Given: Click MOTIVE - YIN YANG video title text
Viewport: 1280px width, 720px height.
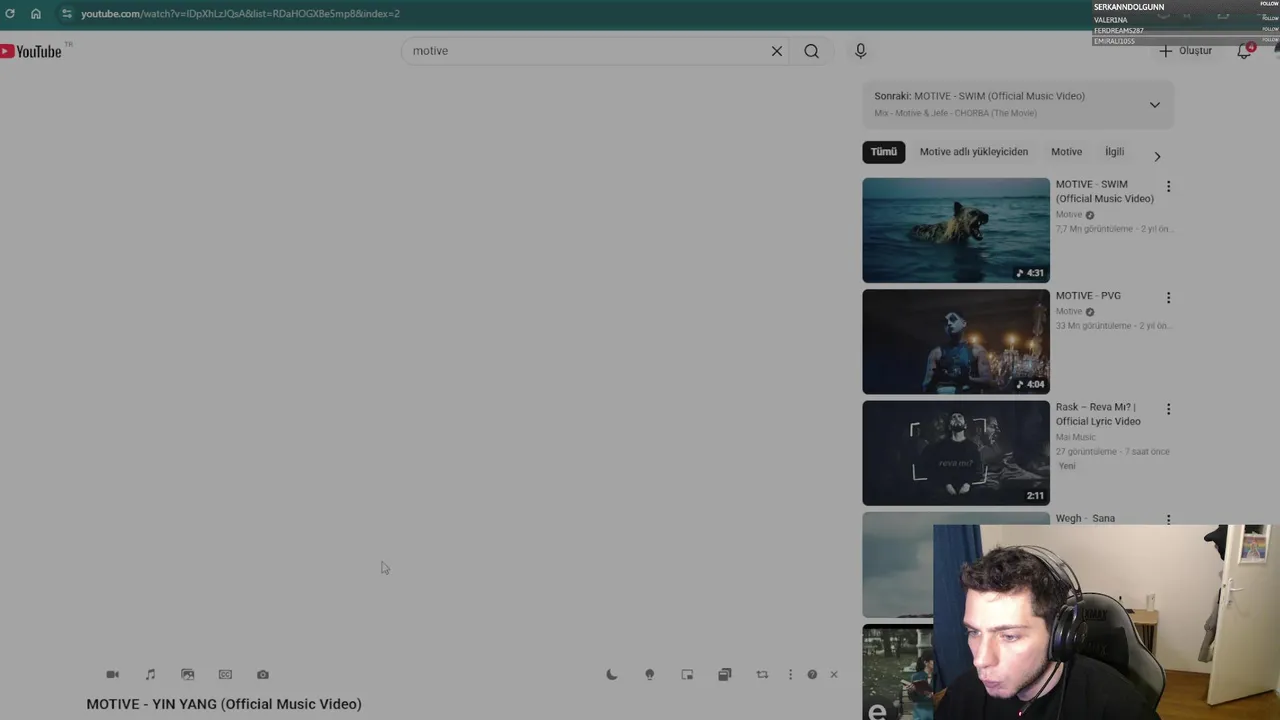Looking at the screenshot, I should (224, 704).
